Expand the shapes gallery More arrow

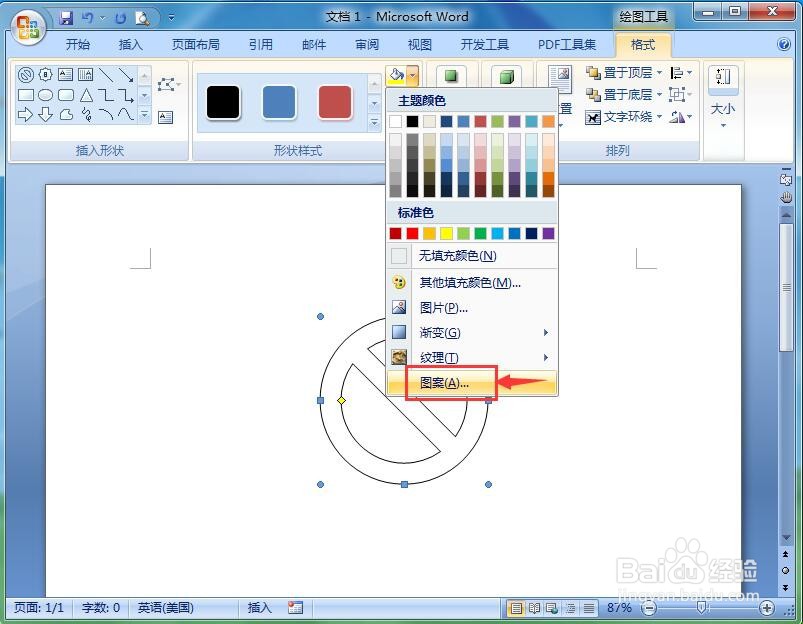point(144,115)
